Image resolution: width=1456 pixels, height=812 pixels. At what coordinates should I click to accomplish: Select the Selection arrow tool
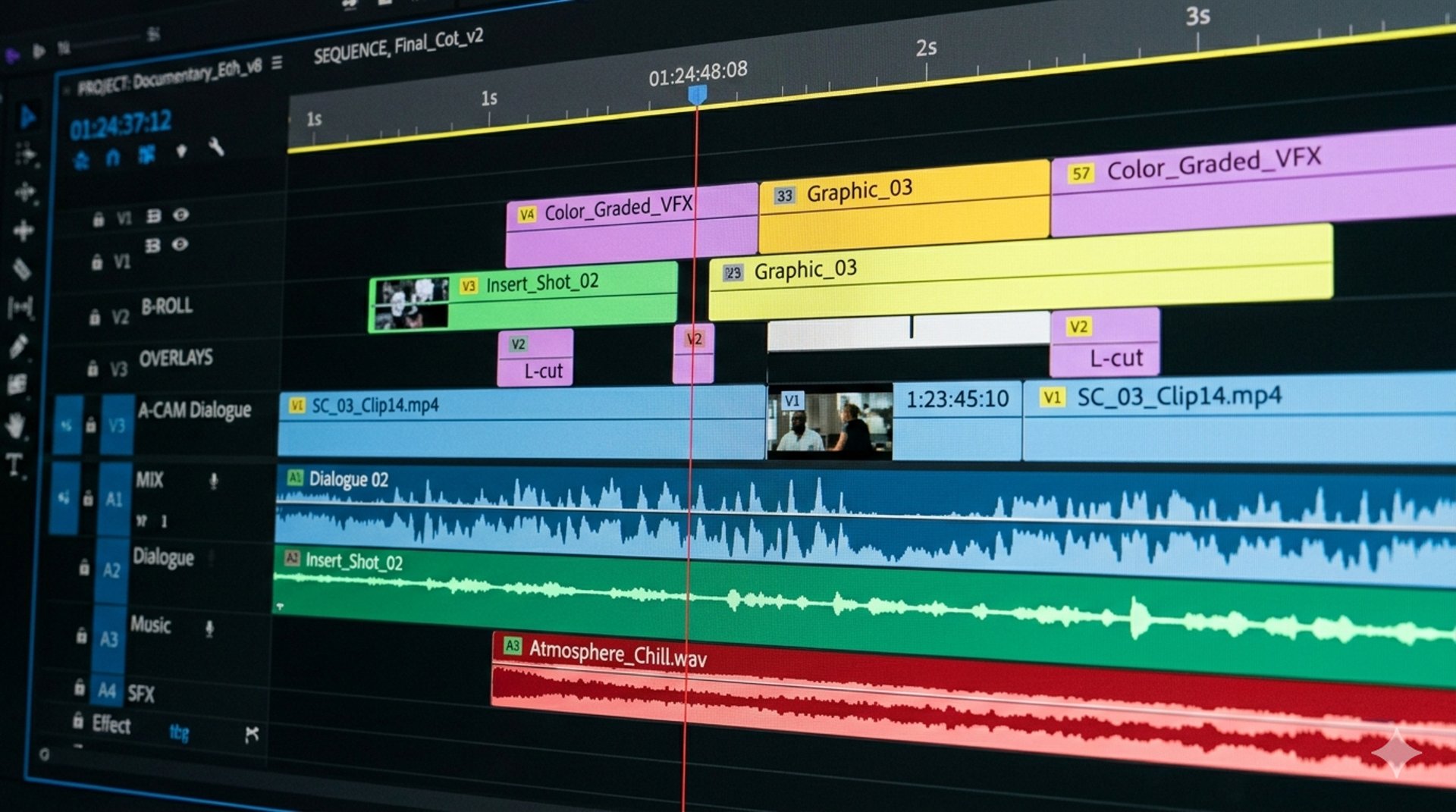pyautogui.click(x=27, y=117)
